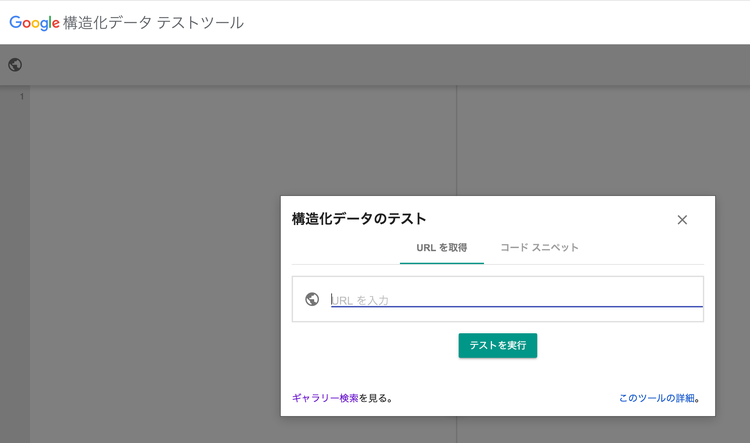
Task: Click the globe icon inside the URL field
Action: [x=312, y=299]
